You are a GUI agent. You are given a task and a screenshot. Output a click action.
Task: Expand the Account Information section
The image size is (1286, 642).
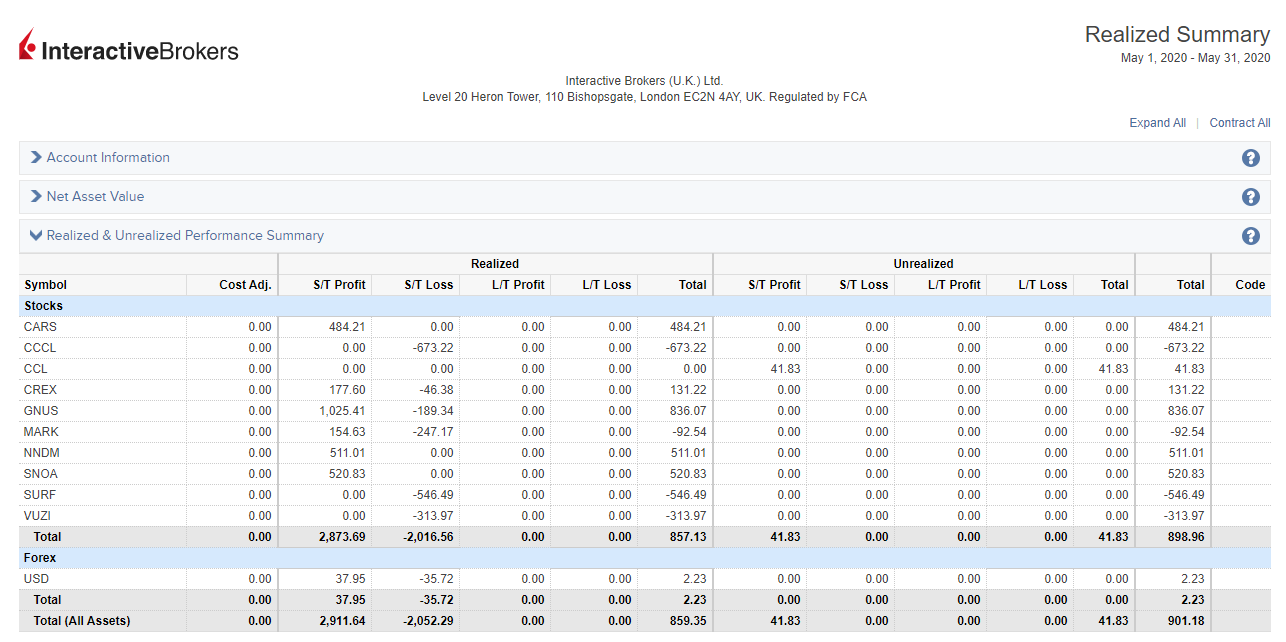[x=107, y=158]
